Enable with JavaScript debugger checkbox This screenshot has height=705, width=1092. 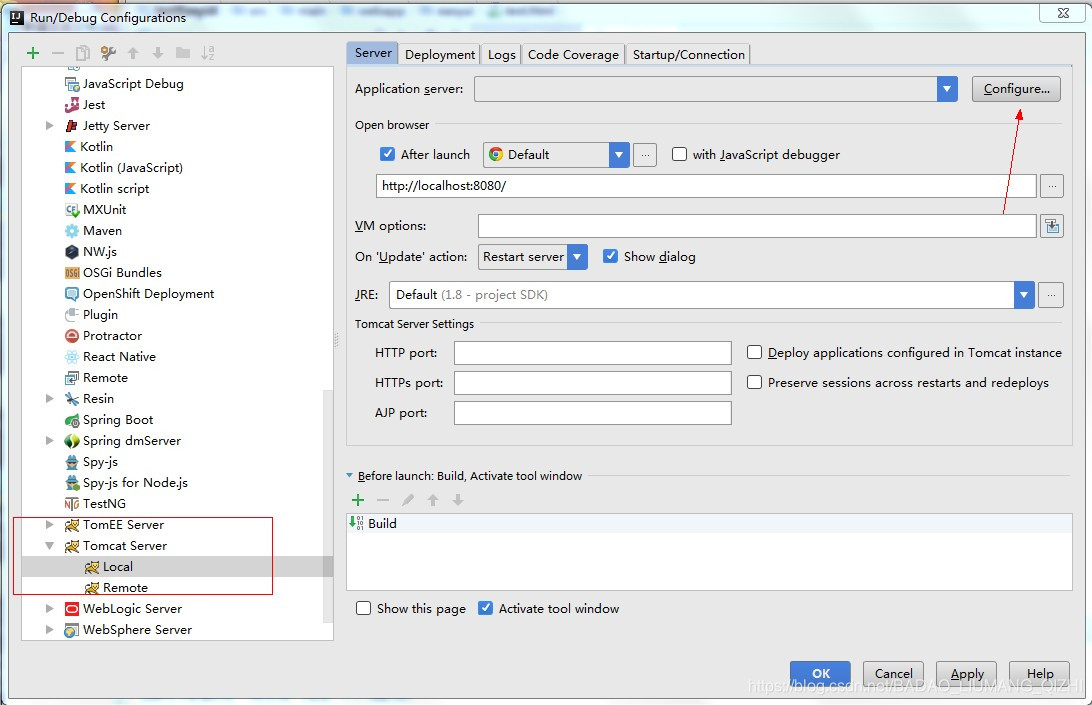pos(679,154)
